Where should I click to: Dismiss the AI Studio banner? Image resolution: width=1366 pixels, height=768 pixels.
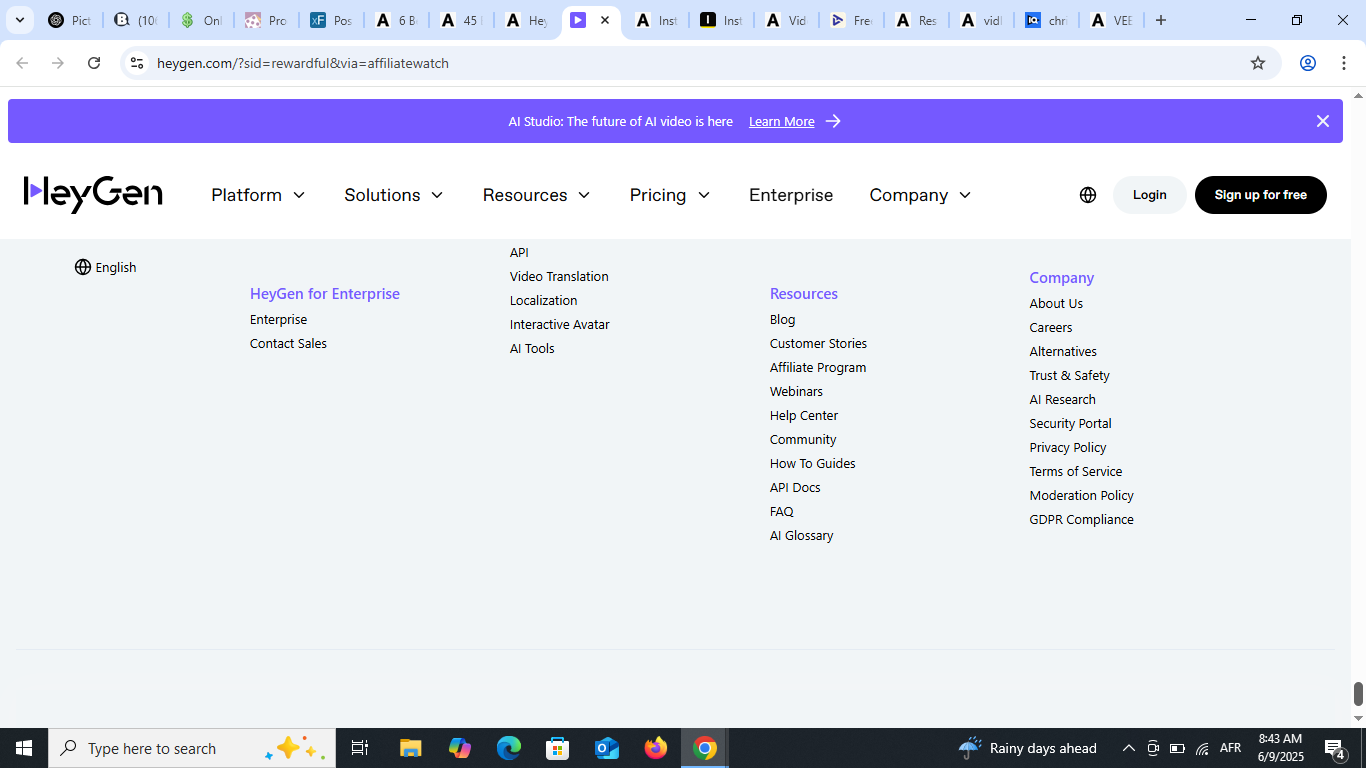(1322, 121)
